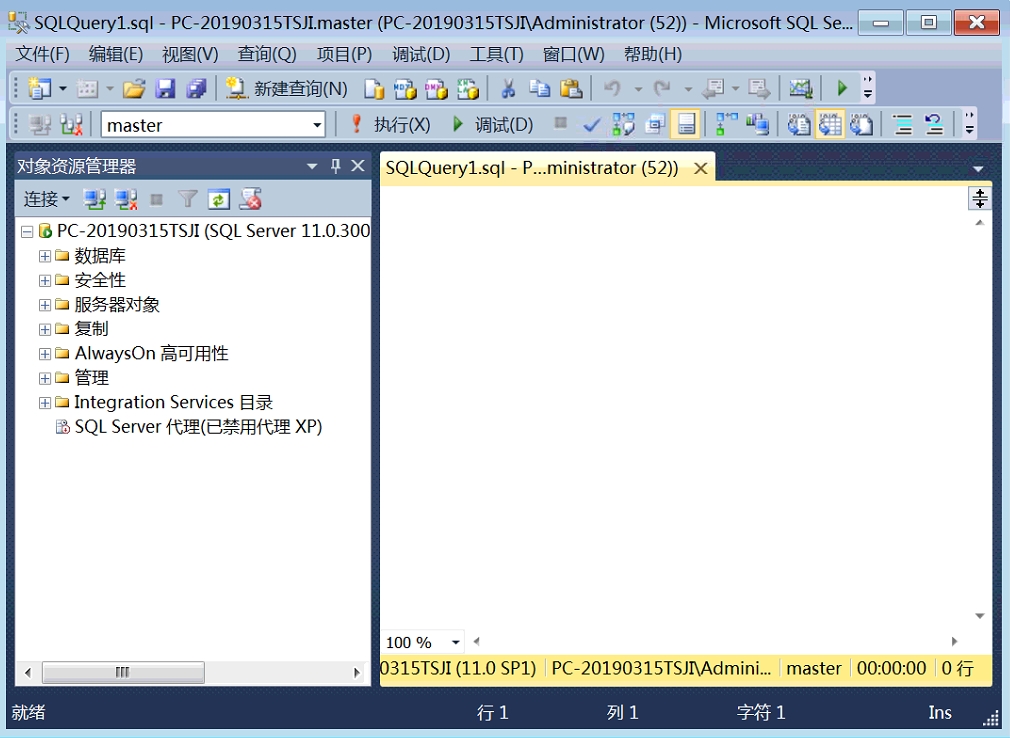This screenshot has height=738, width=1010.
Task: Switch to the SQLQuery1.sql tab
Action: click(532, 168)
